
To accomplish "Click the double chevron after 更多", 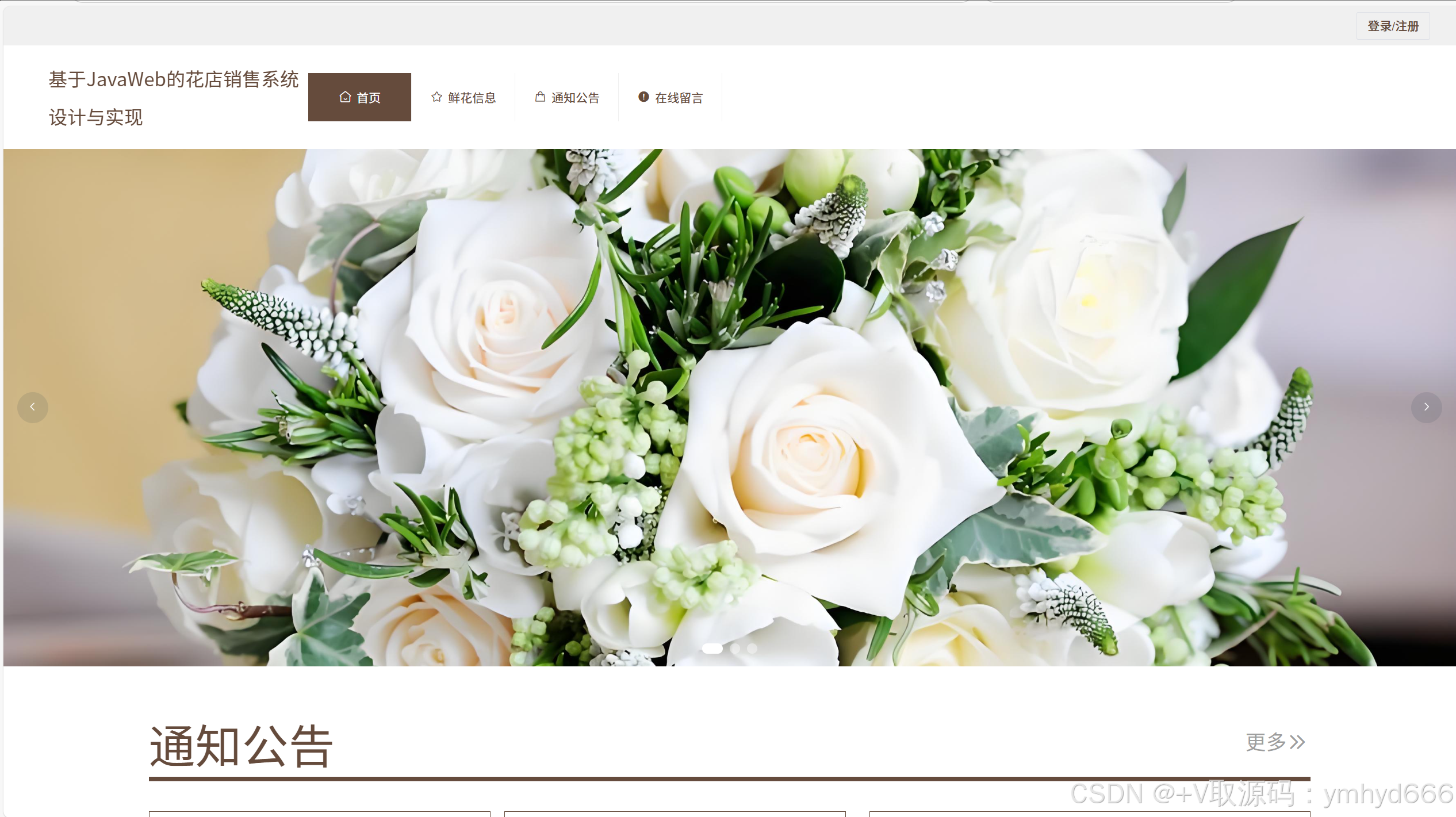I will (1298, 742).
